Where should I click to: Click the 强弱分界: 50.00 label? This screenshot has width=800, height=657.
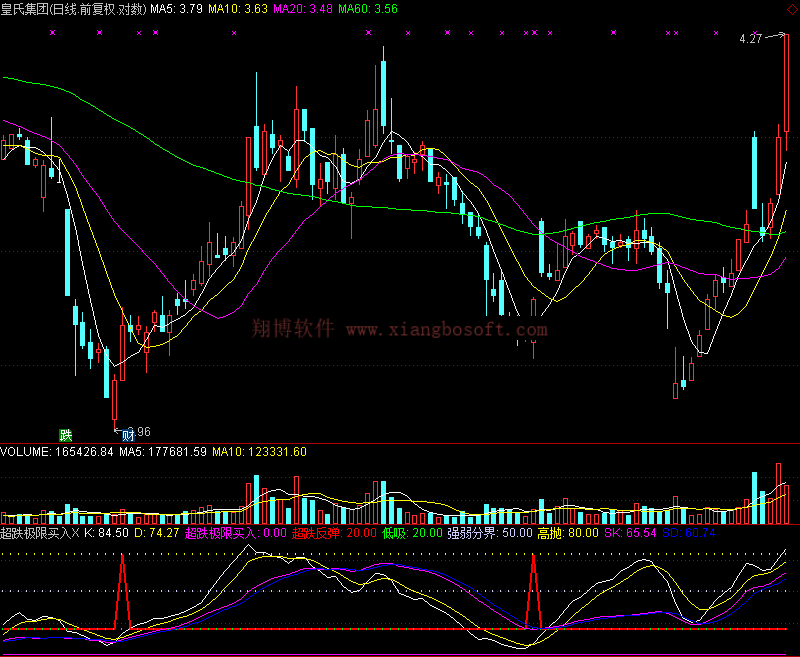(x=490, y=533)
